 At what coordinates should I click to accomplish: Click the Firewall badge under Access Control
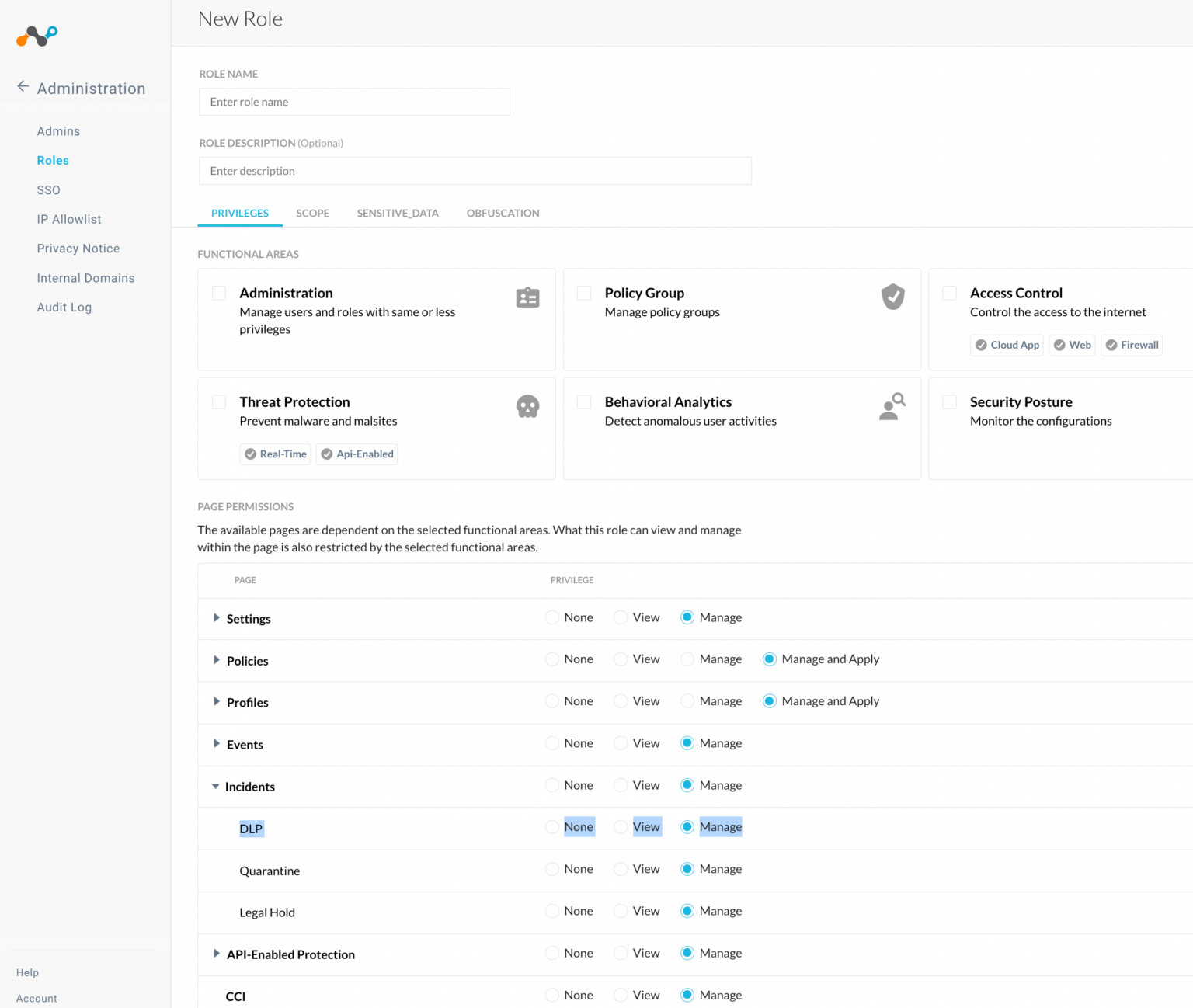pyautogui.click(x=1132, y=345)
